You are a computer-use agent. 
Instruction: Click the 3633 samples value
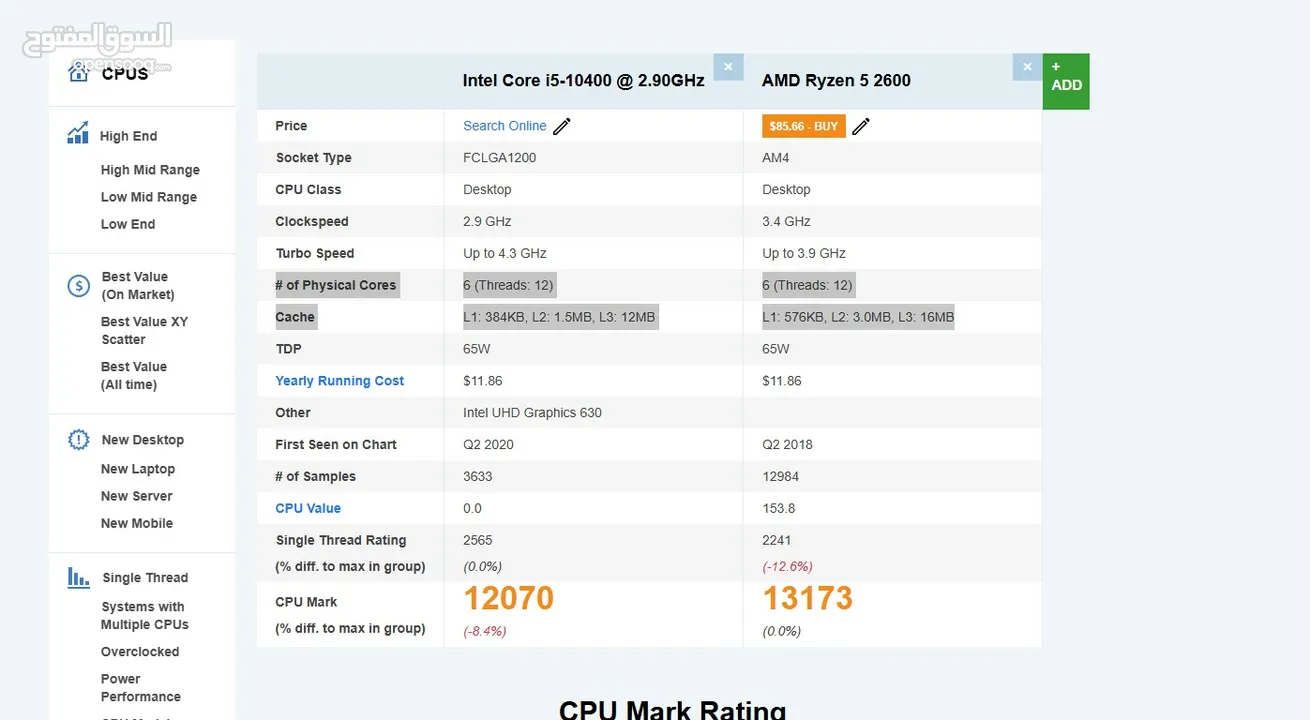click(x=478, y=477)
